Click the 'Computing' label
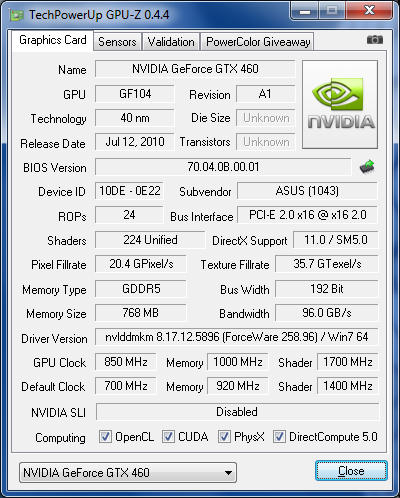 pyautogui.click(x=60, y=438)
